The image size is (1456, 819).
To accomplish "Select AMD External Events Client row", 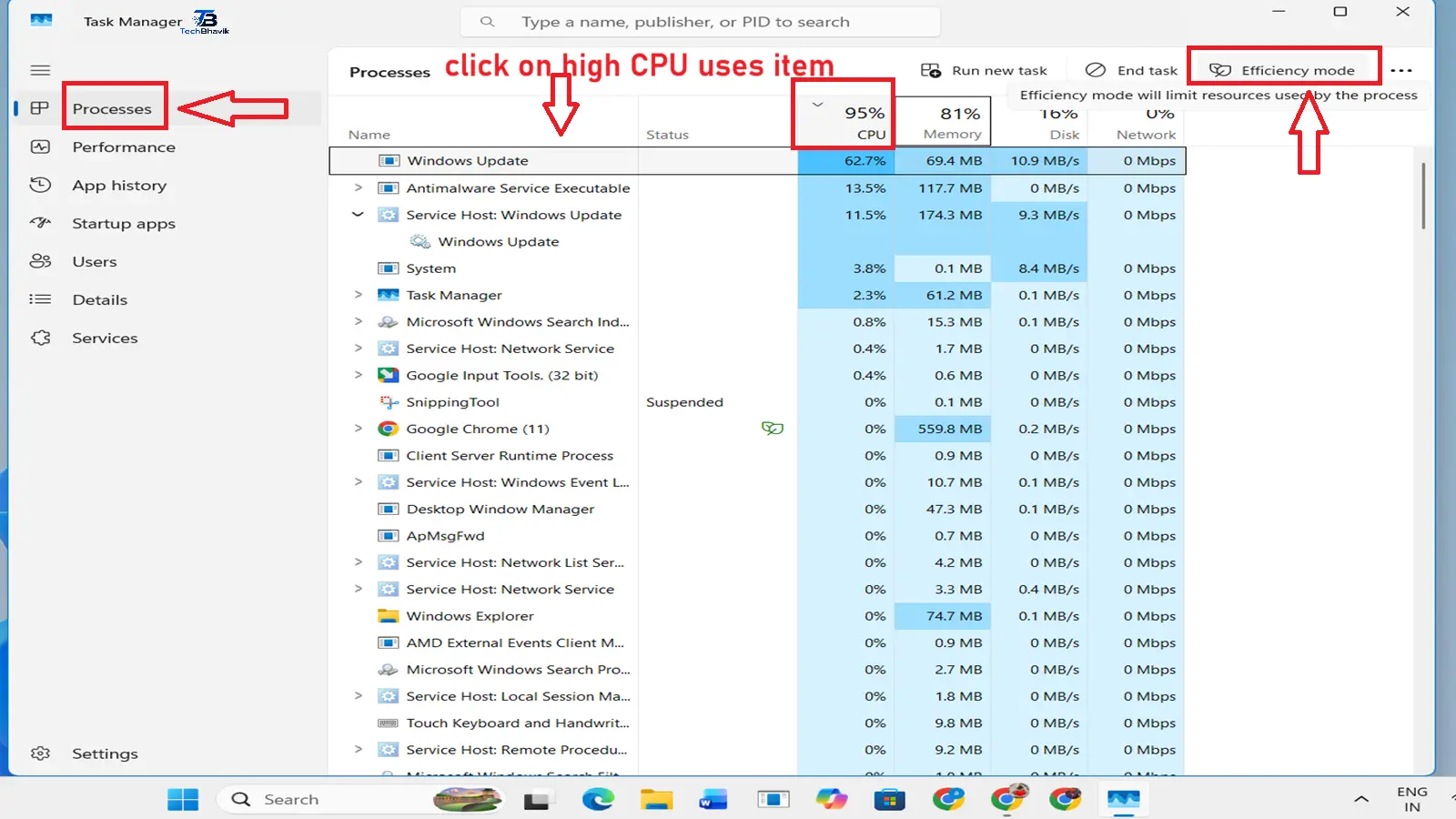I will pos(757,642).
